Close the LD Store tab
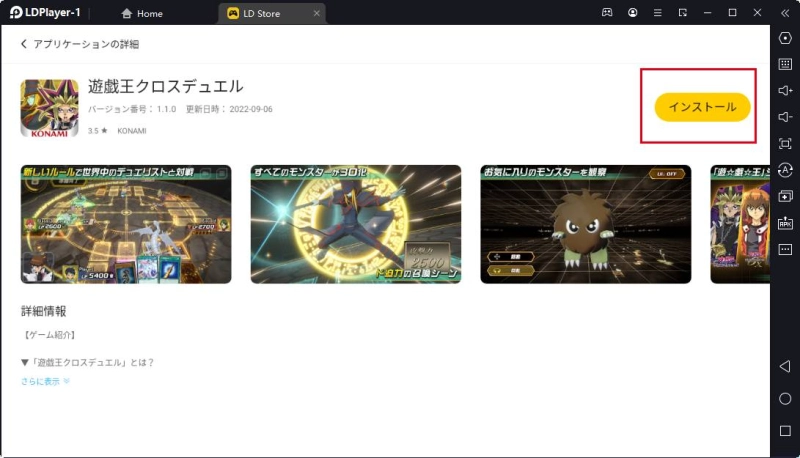 (x=316, y=13)
